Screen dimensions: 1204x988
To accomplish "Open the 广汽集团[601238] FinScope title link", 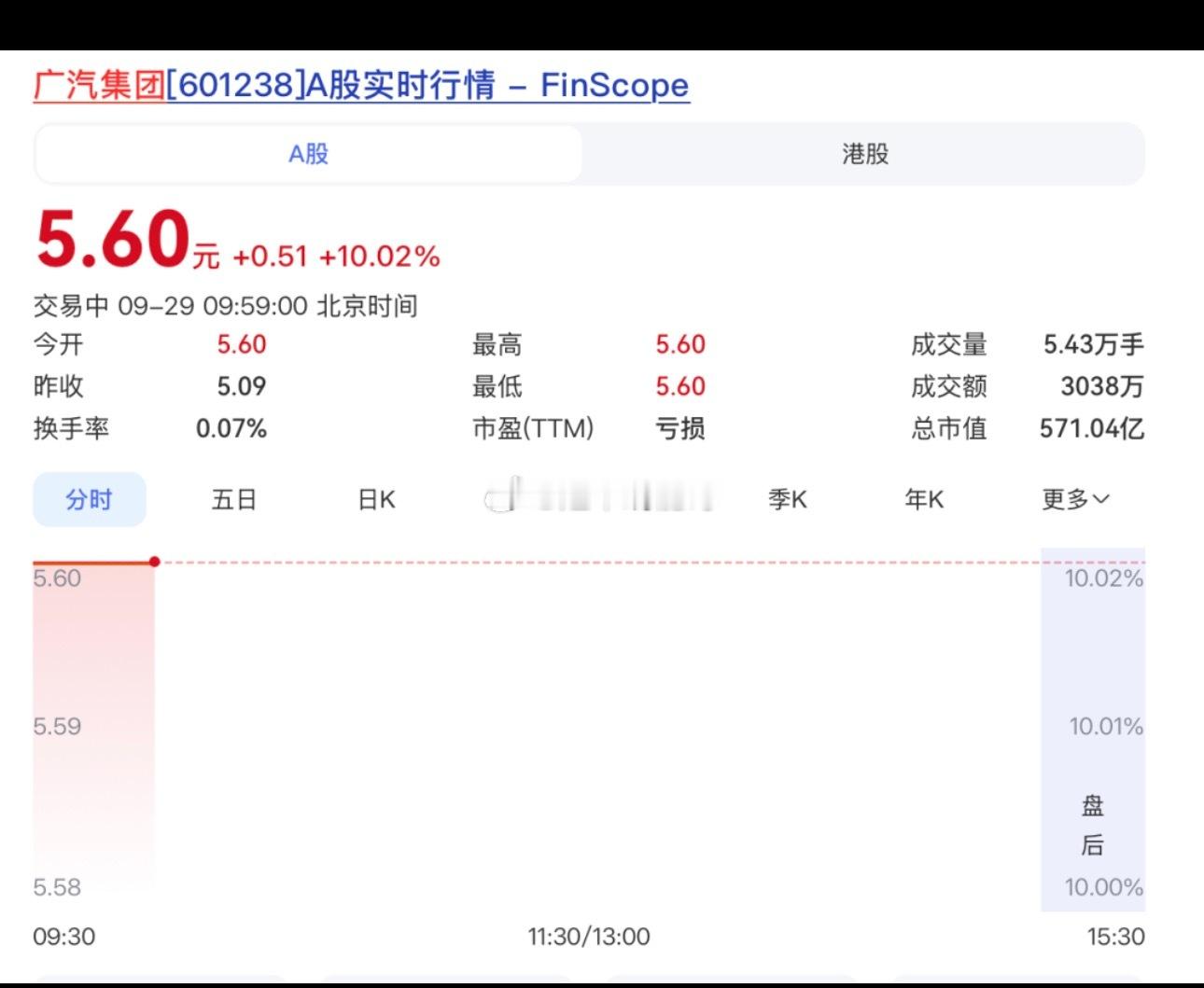I will click(x=361, y=85).
